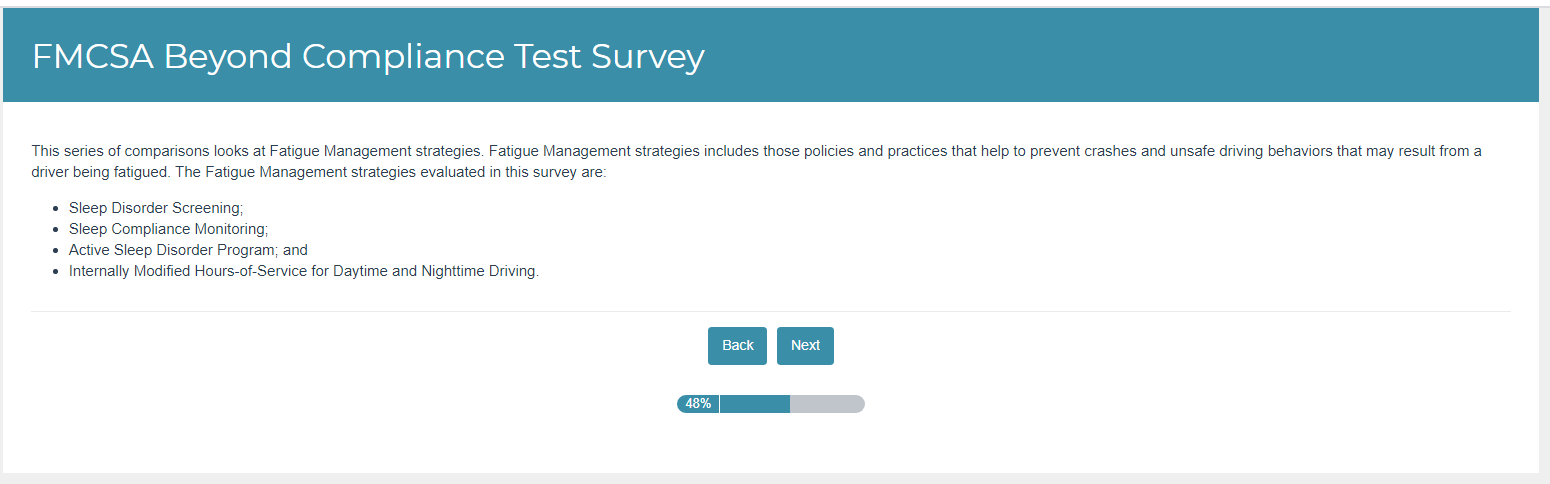Click the word "FMCSA" in the header

[93, 57]
